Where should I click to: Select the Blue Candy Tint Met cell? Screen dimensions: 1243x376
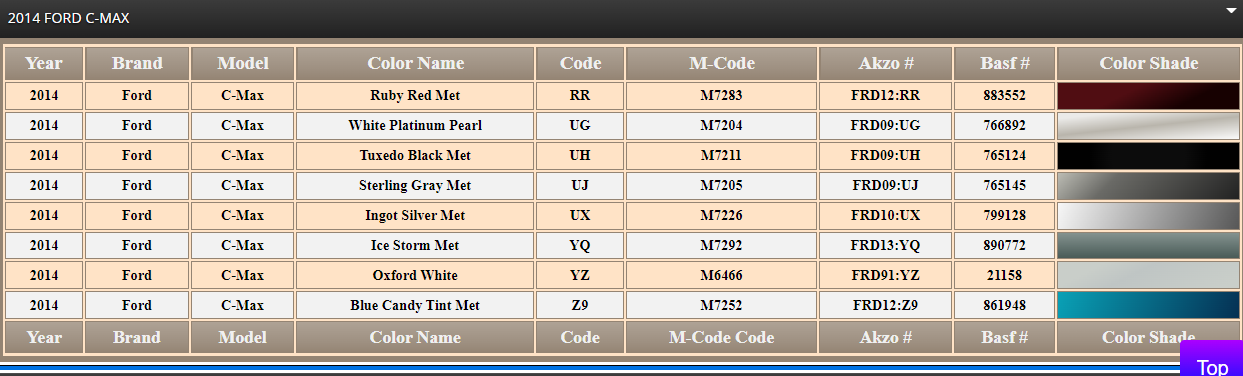click(416, 306)
